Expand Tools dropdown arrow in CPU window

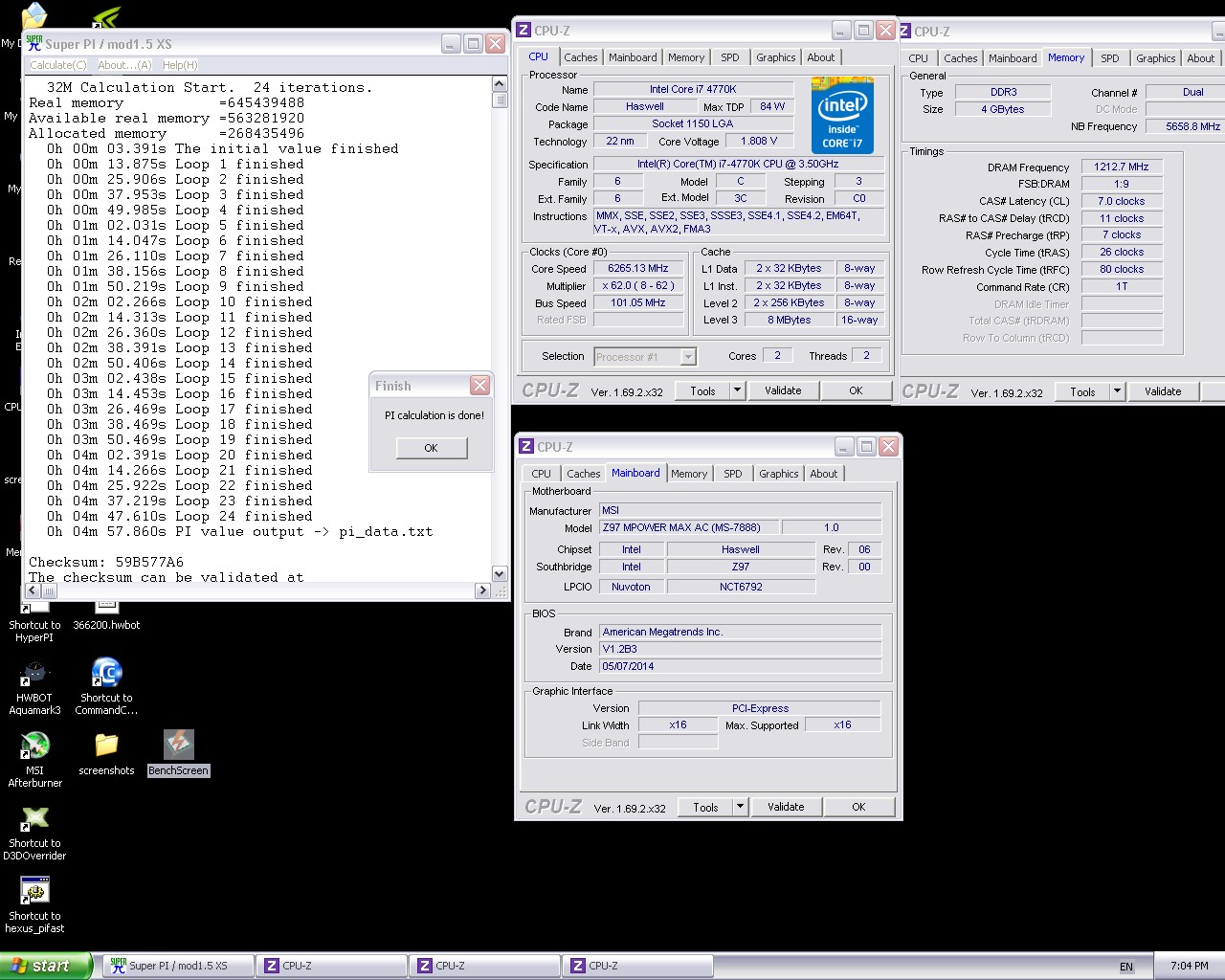pos(737,390)
